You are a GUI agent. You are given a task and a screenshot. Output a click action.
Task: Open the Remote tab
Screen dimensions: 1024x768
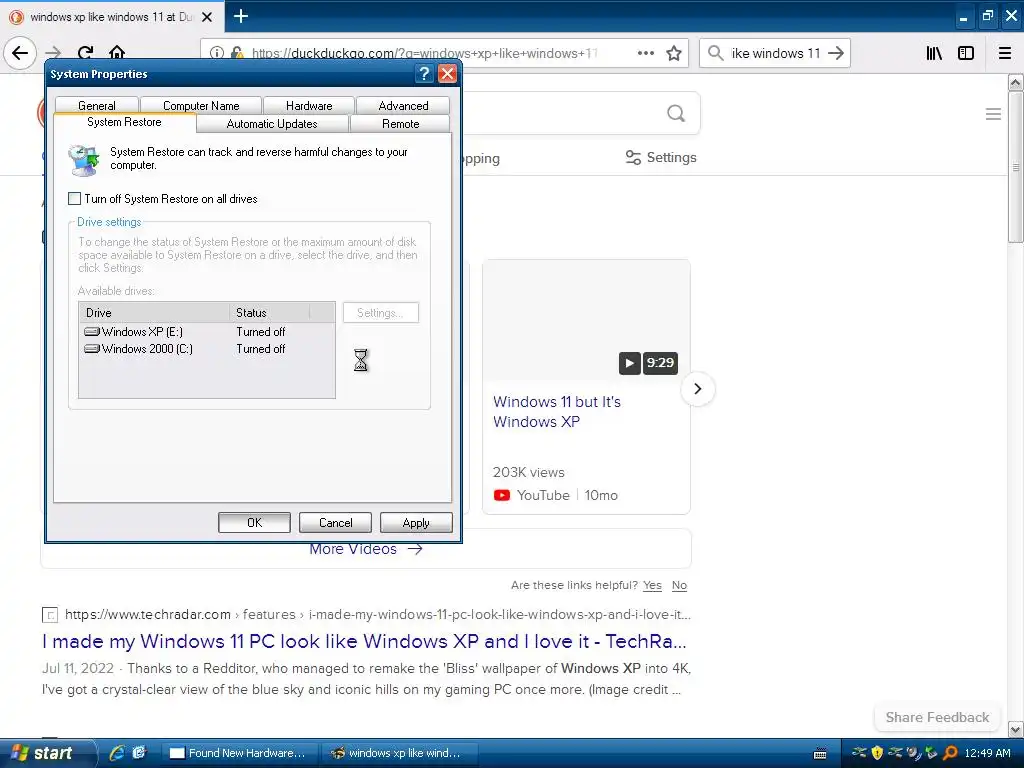pyautogui.click(x=400, y=123)
